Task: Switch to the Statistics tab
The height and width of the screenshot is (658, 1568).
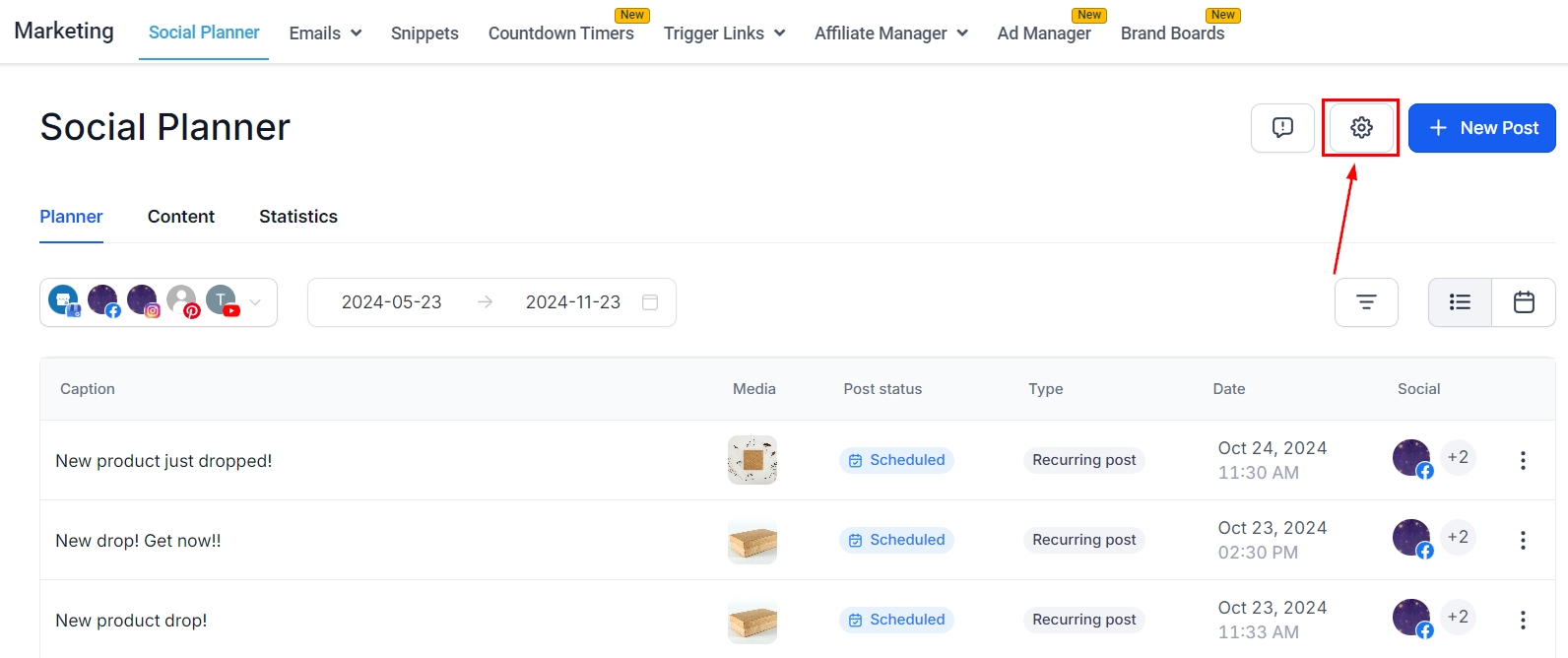Action: click(298, 217)
